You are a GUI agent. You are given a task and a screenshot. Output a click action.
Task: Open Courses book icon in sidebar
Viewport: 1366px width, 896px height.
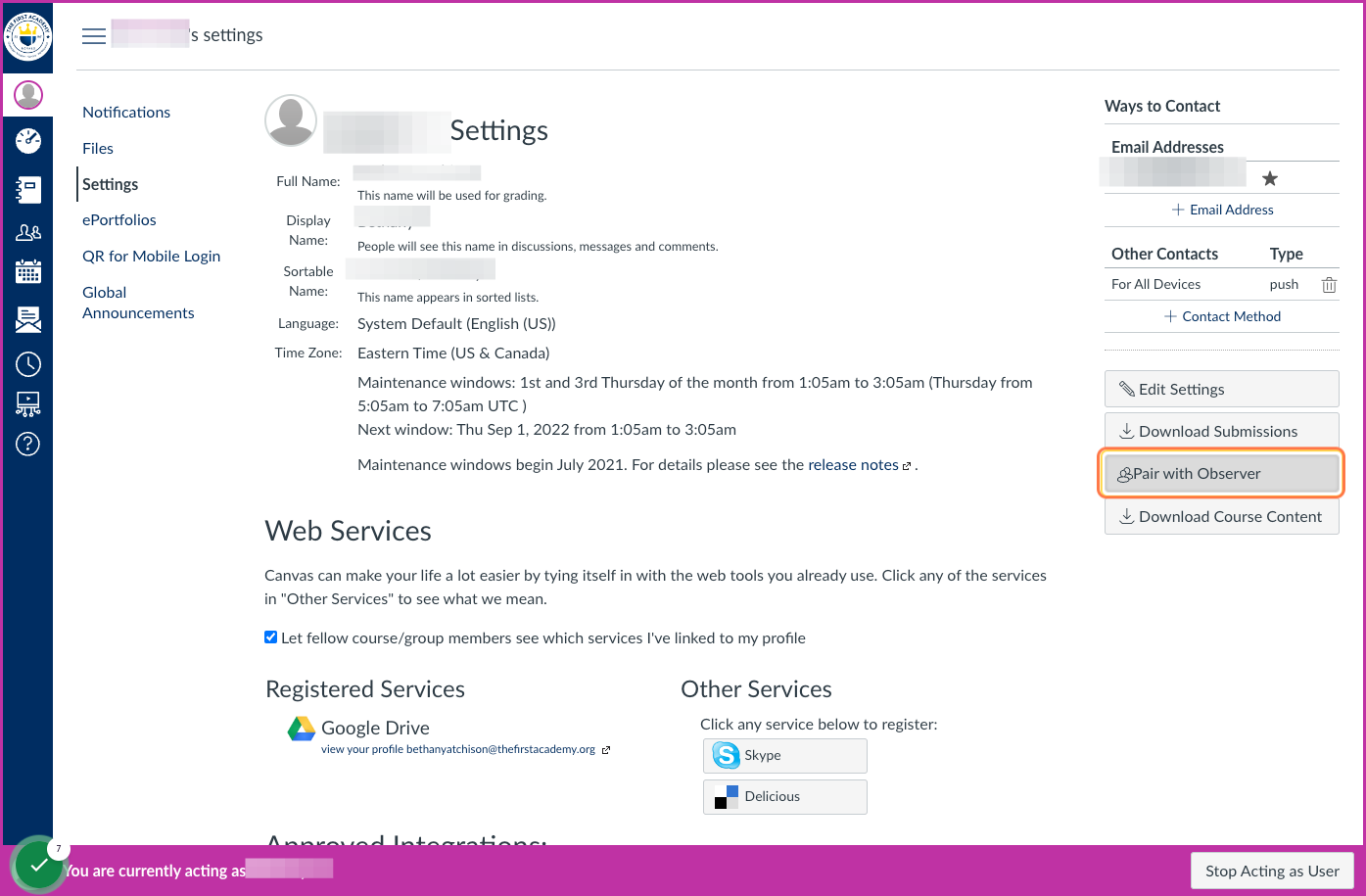pyautogui.click(x=28, y=189)
